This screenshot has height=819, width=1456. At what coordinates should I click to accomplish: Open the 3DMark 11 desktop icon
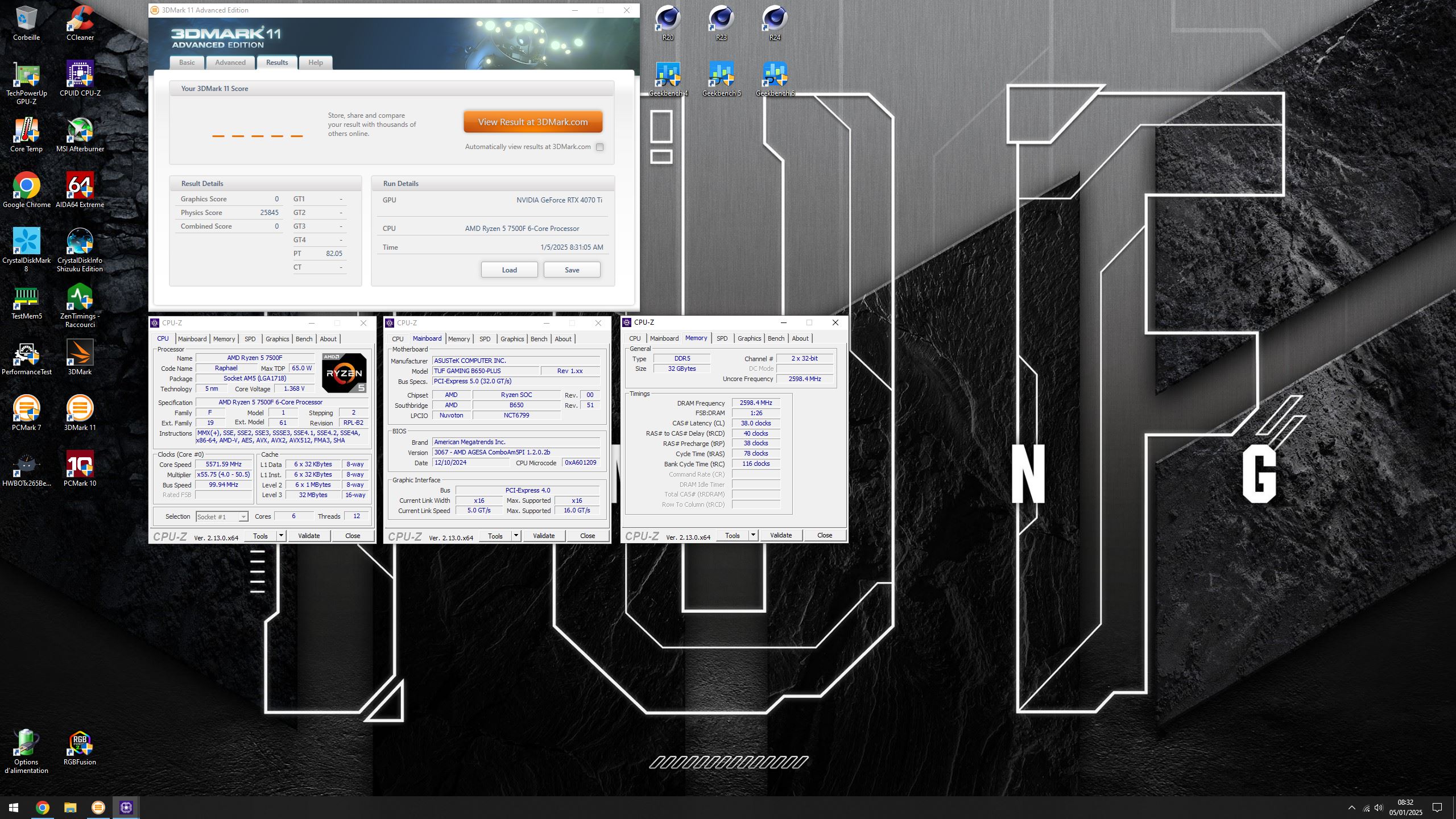[80, 414]
